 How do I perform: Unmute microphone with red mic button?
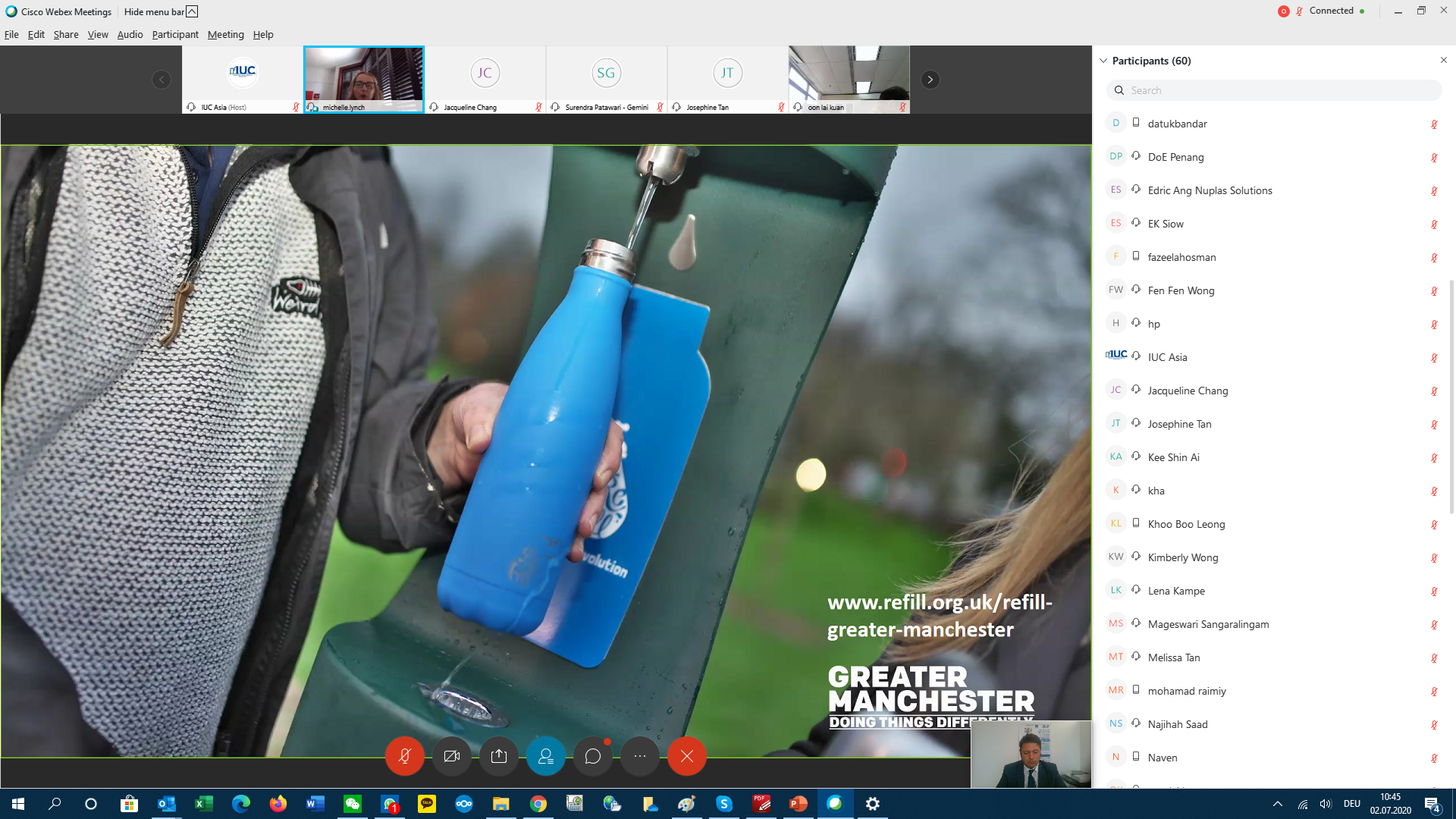pos(404,756)
